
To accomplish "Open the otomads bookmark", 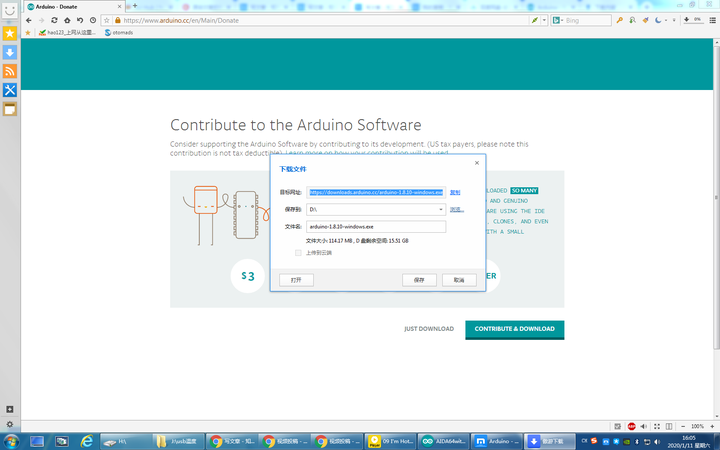I will point(119,33).
